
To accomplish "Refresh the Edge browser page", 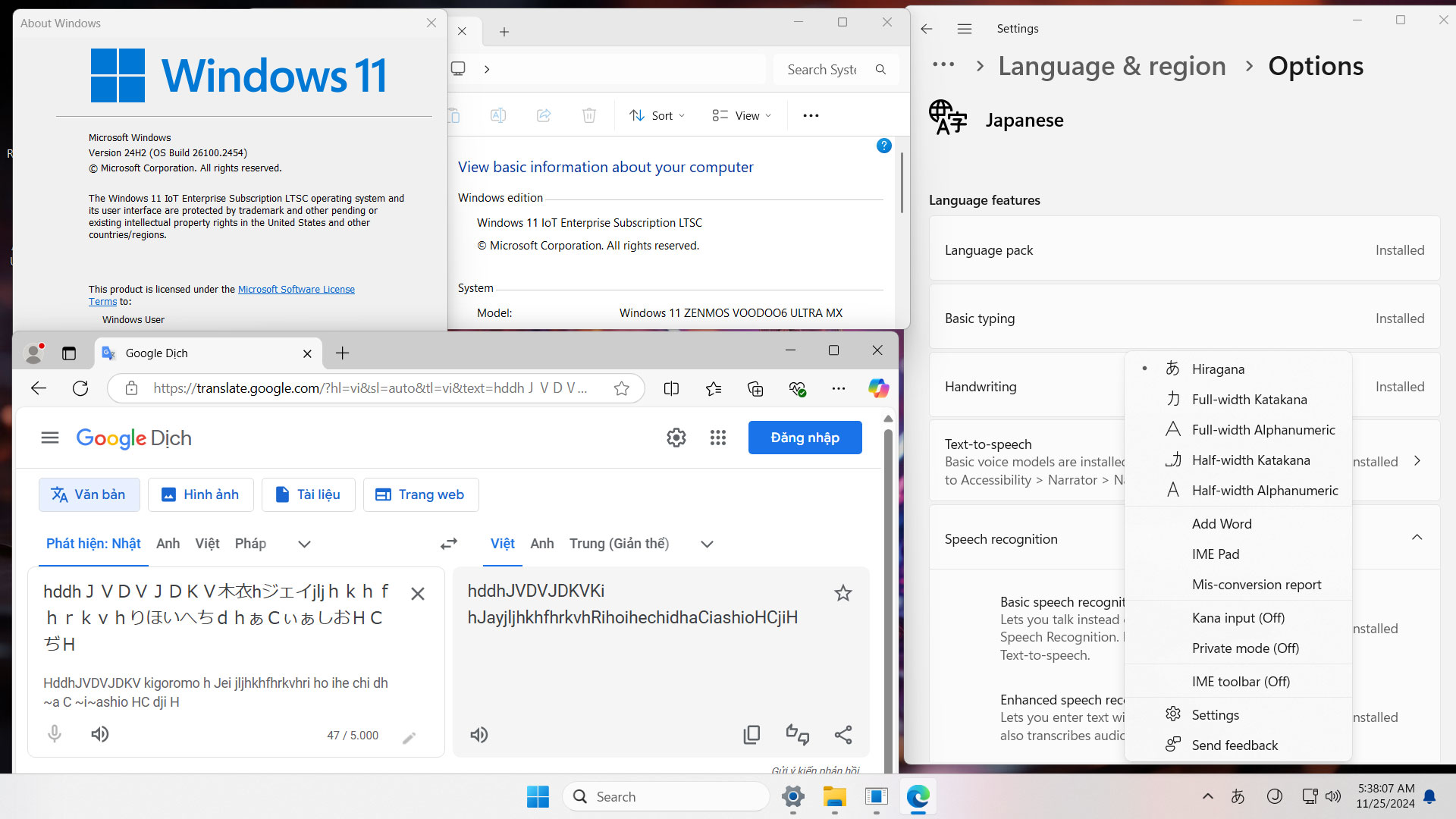I will [80, 388].
